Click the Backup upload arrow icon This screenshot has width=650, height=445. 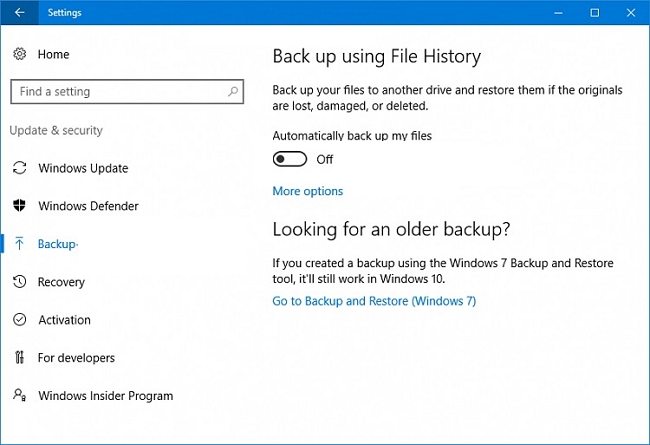tap(19, 243)
